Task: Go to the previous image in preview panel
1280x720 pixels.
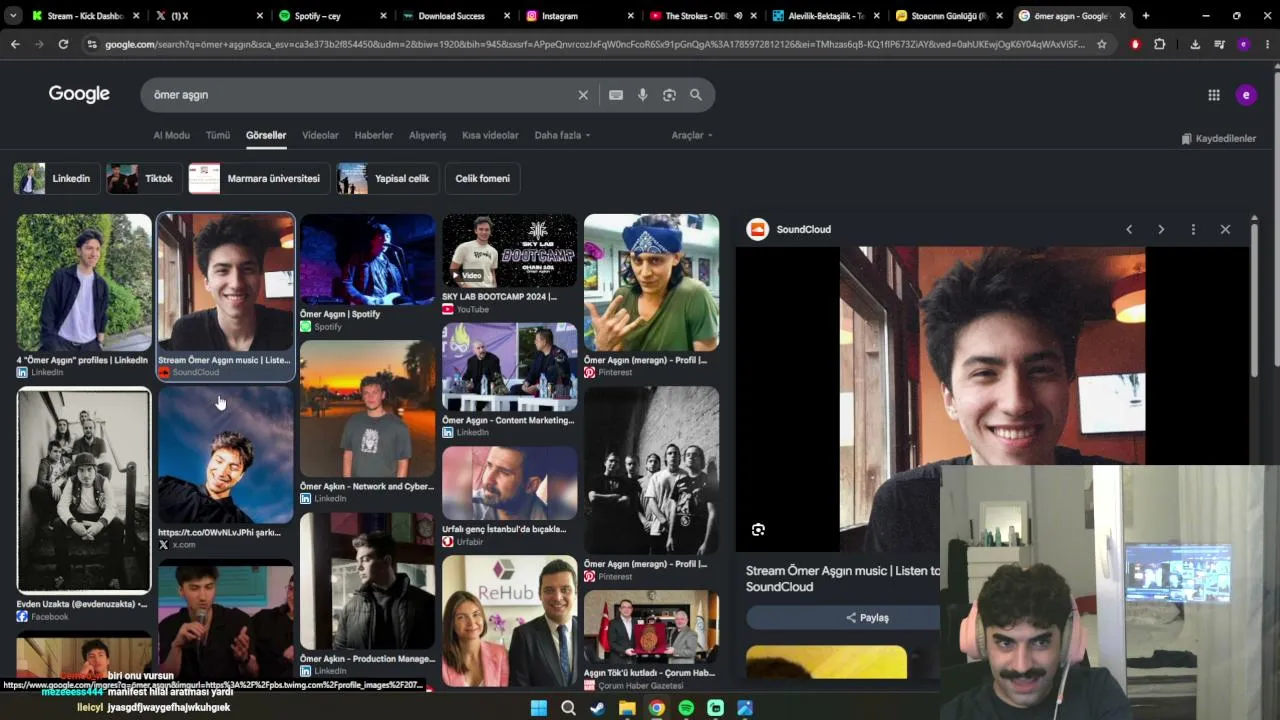Action: point(1129,229)
